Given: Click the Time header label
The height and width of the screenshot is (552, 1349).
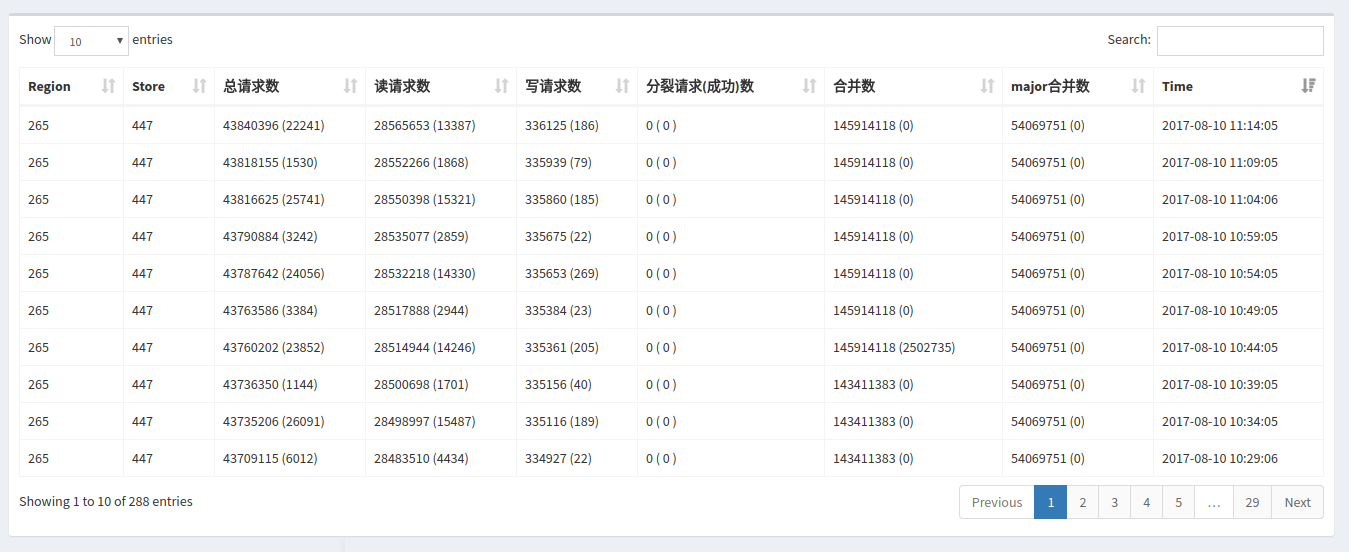Looking at the screenshot, I should [x=1177, y=86].
